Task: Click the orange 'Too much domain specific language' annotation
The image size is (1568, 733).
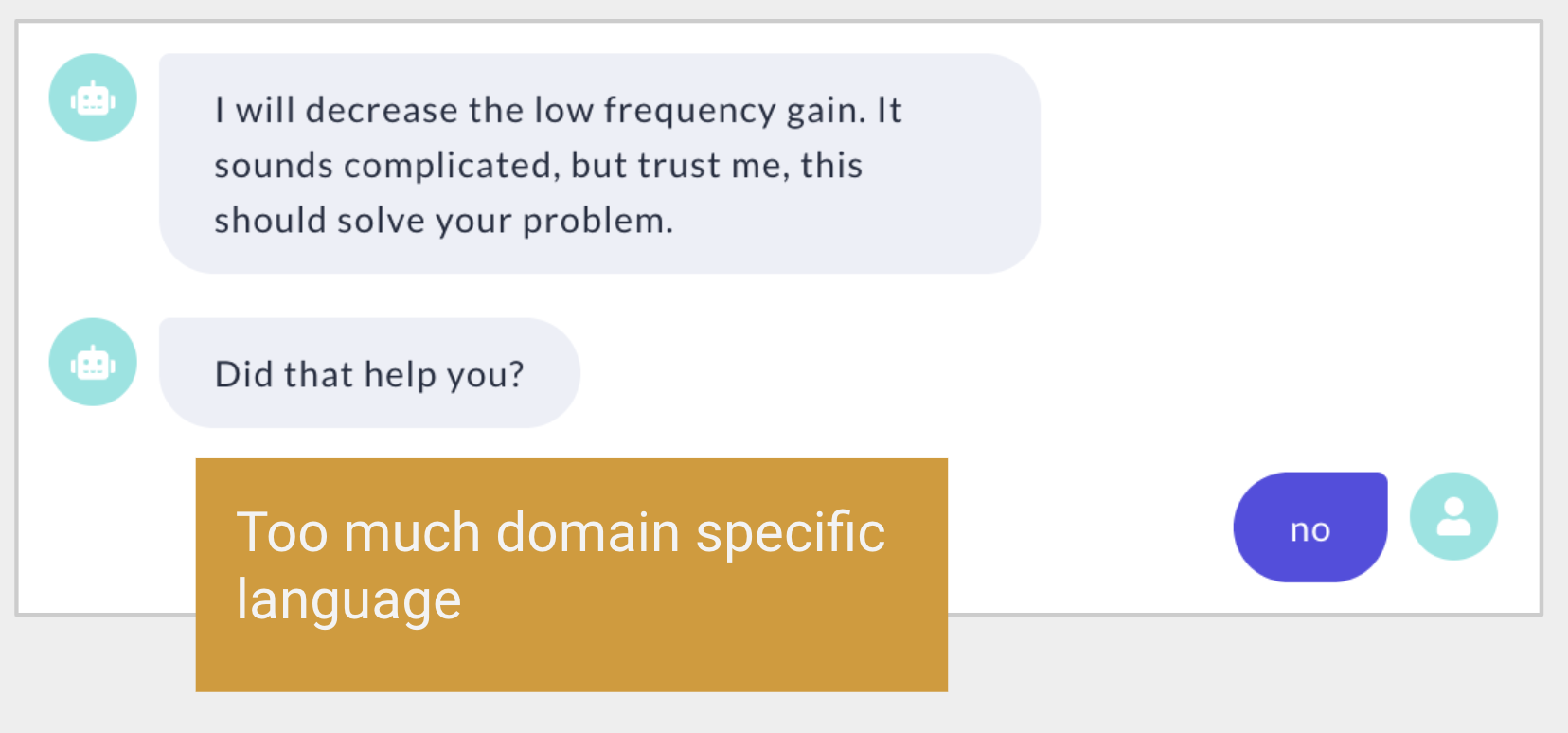Action: pos(572,575)
